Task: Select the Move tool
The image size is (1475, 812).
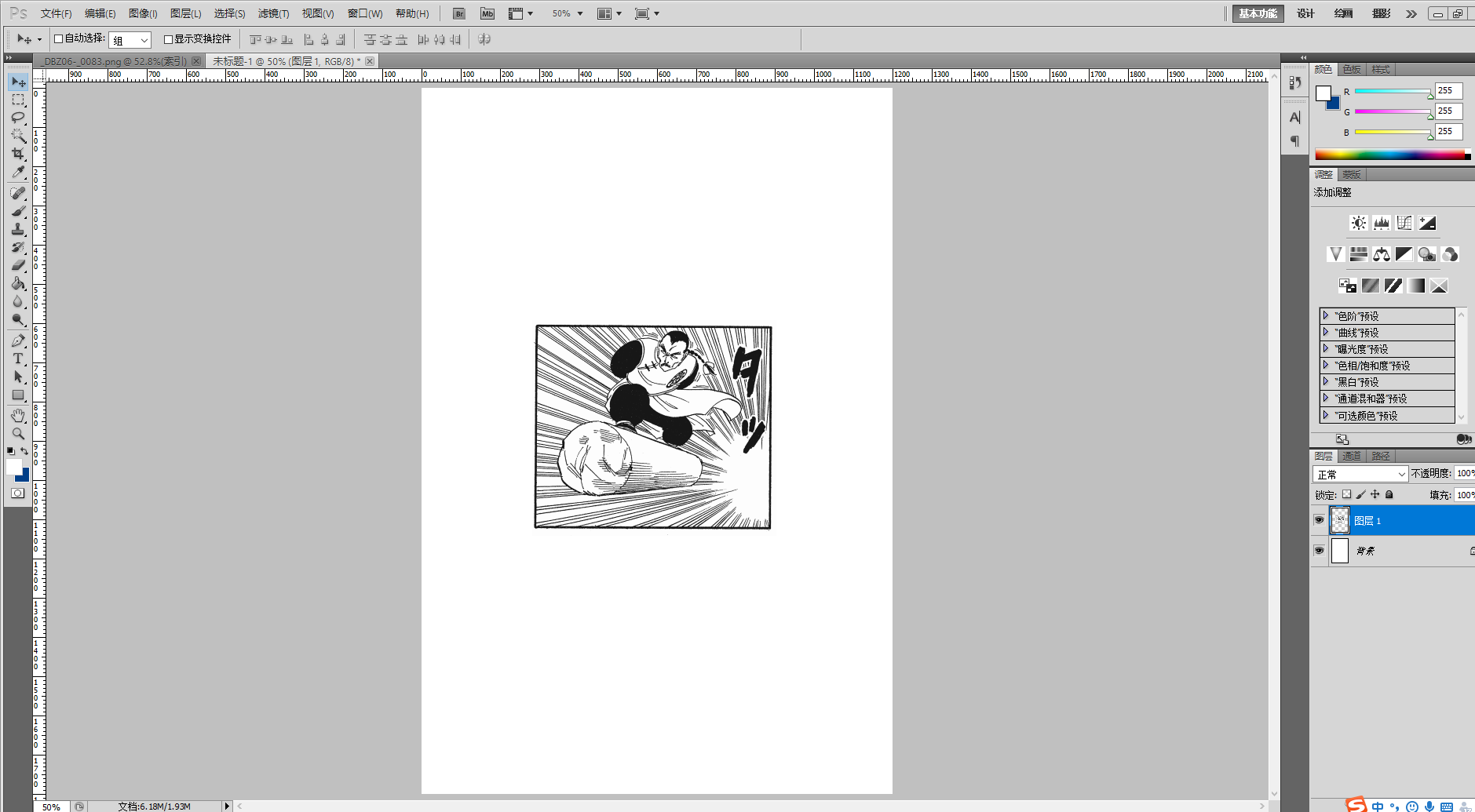Action: click(18, 82)
